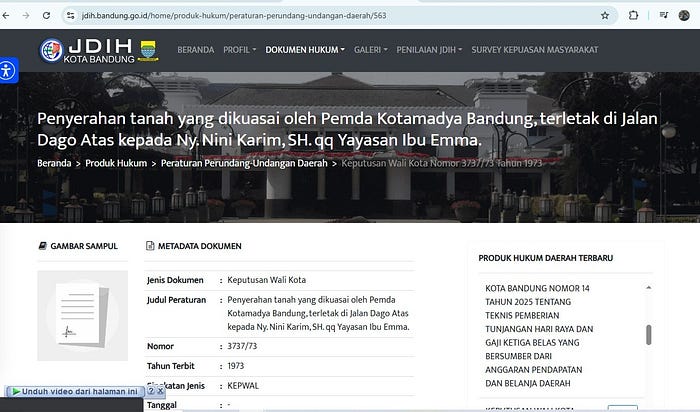The image size is (700, 412).
Task: Expand the Profil dropdown menu
Action: coord(240,50)
